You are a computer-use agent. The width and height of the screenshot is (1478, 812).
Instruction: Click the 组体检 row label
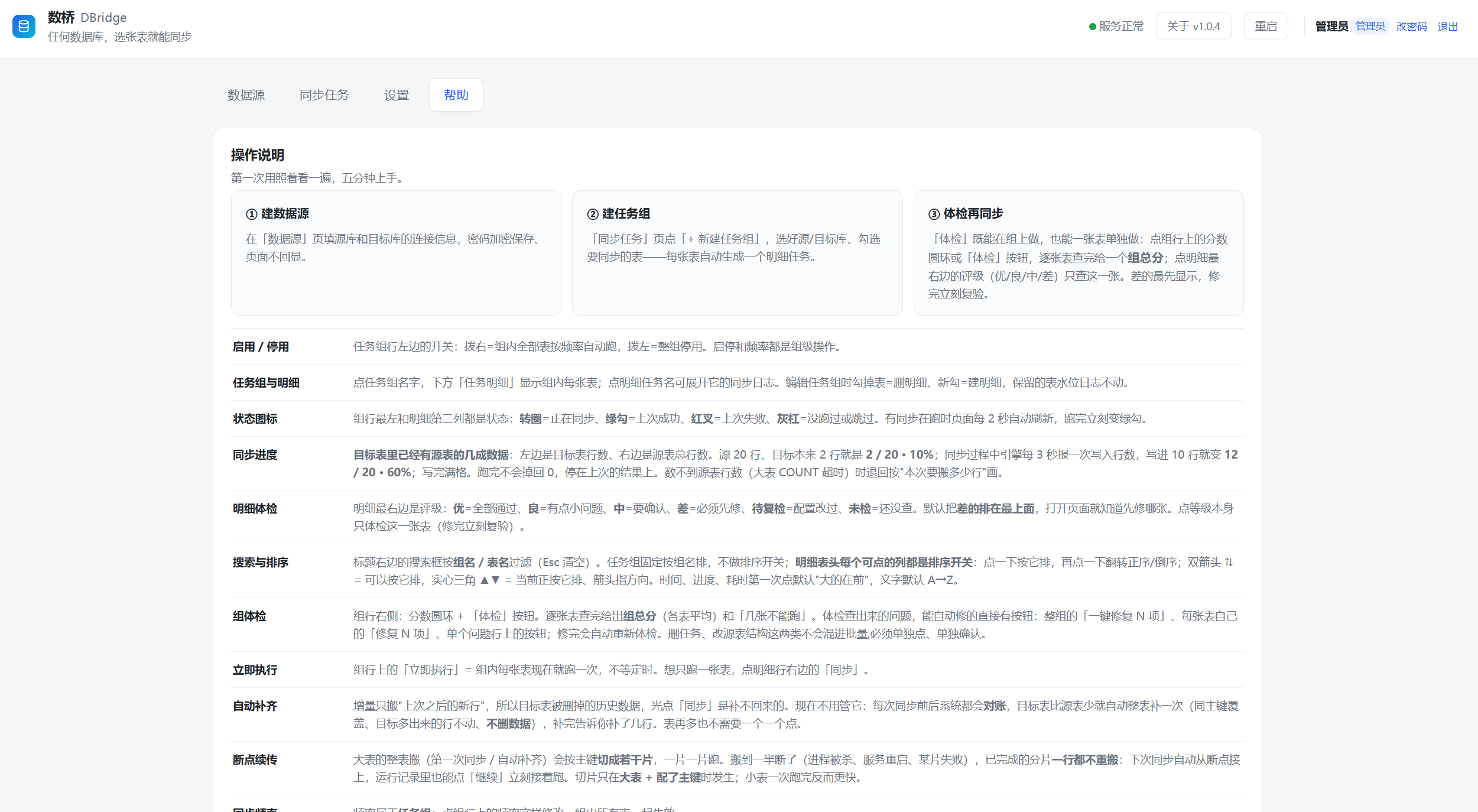click(x=249, y=616)
